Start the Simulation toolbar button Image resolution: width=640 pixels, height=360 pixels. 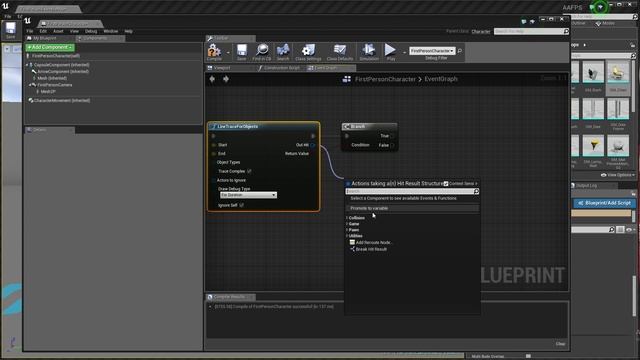tap(369, 50)
